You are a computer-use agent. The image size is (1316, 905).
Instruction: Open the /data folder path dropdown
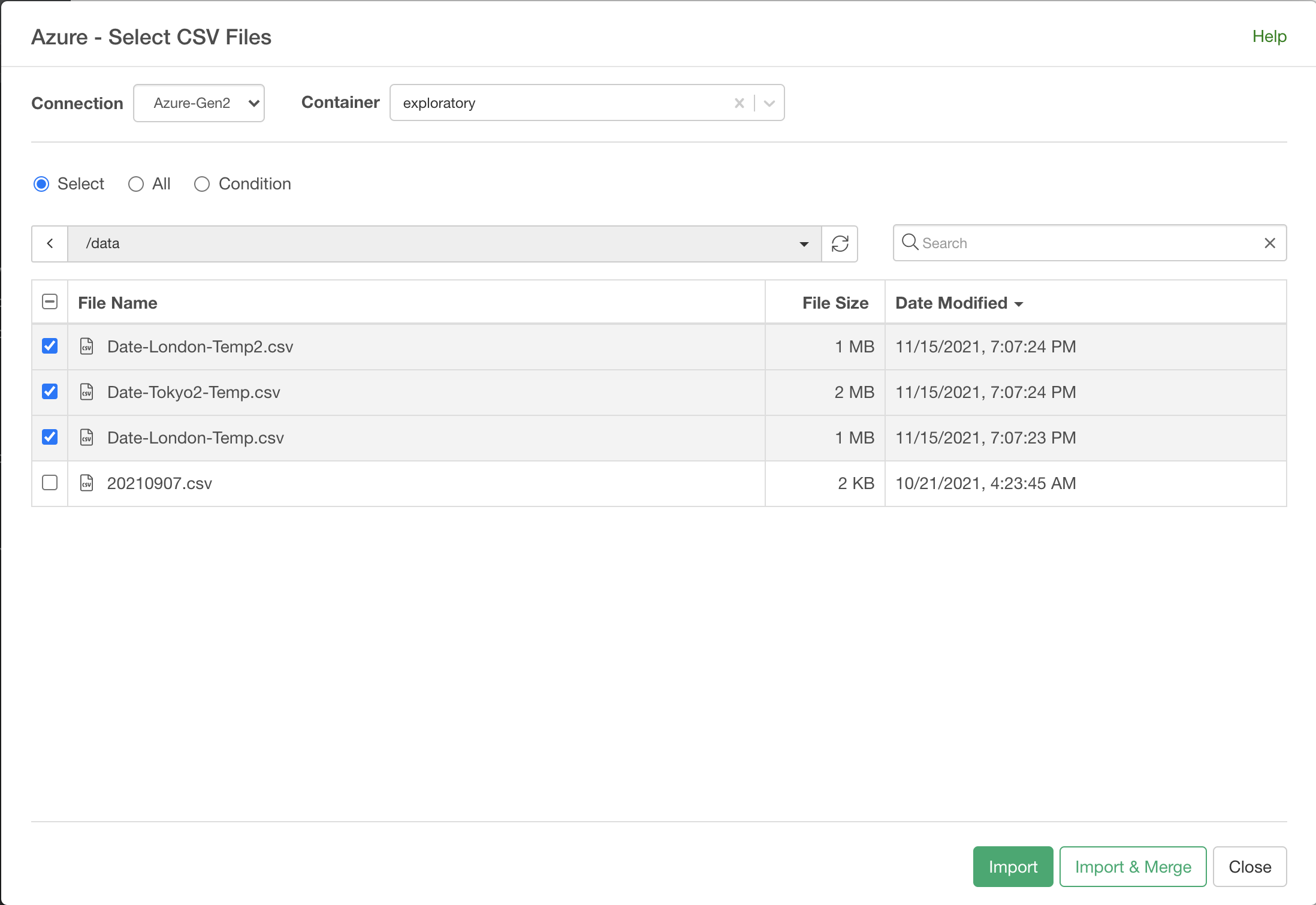[x=804, y=244]
